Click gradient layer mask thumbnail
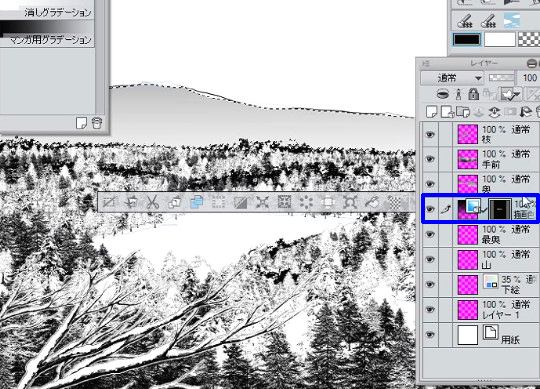 500,209
